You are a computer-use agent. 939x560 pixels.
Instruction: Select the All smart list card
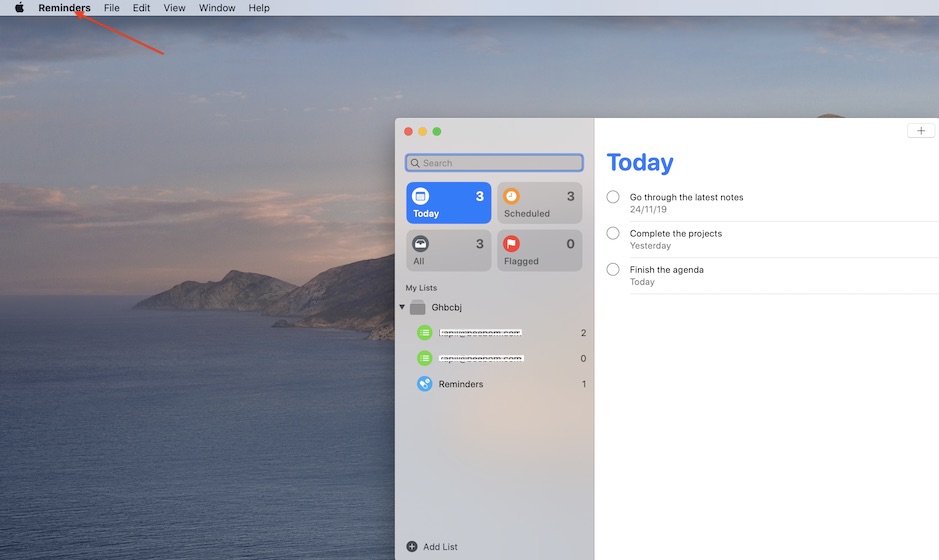point(449,250)
